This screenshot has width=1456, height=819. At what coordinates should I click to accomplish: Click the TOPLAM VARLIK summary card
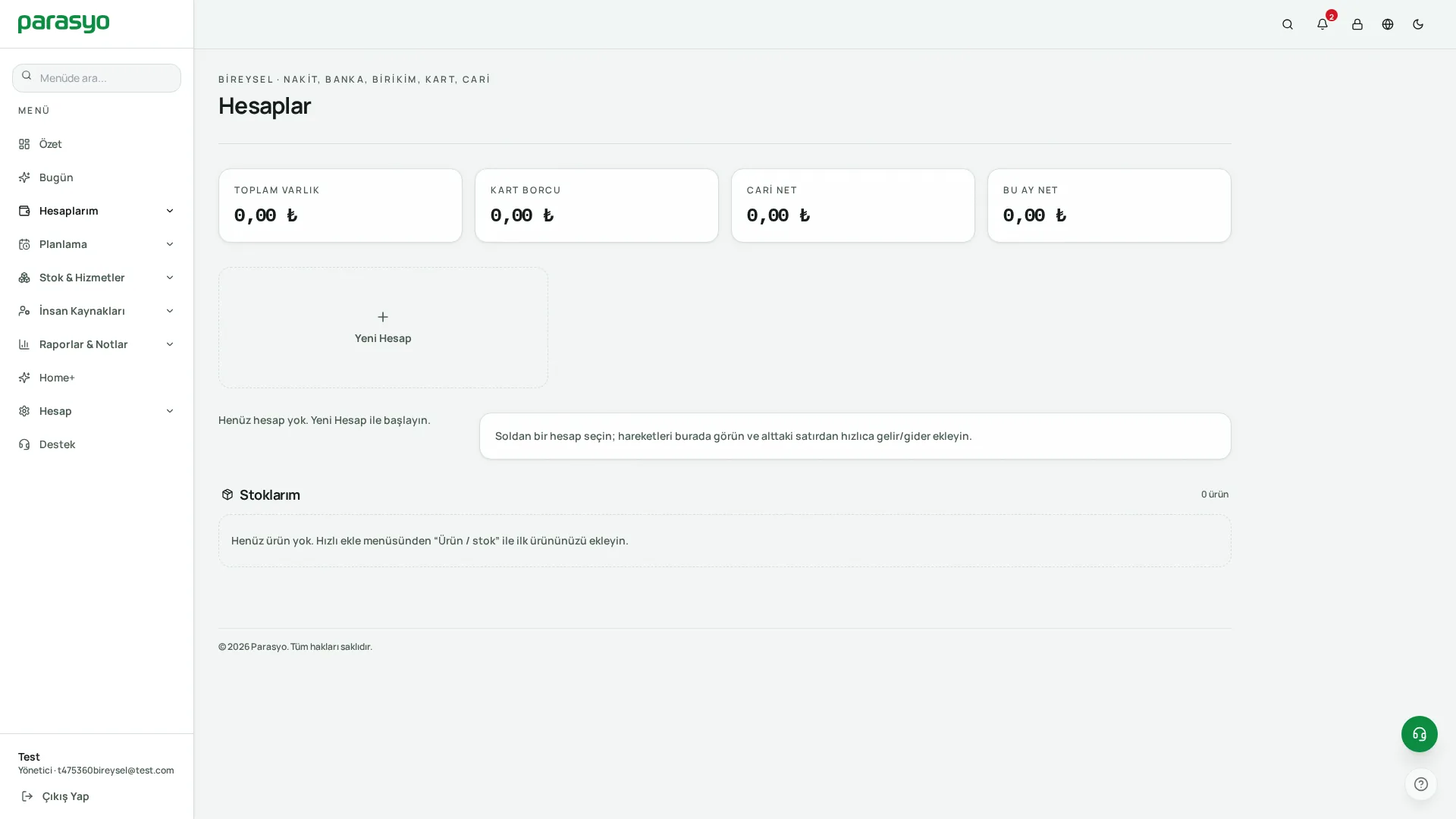(x=340, y=206)
